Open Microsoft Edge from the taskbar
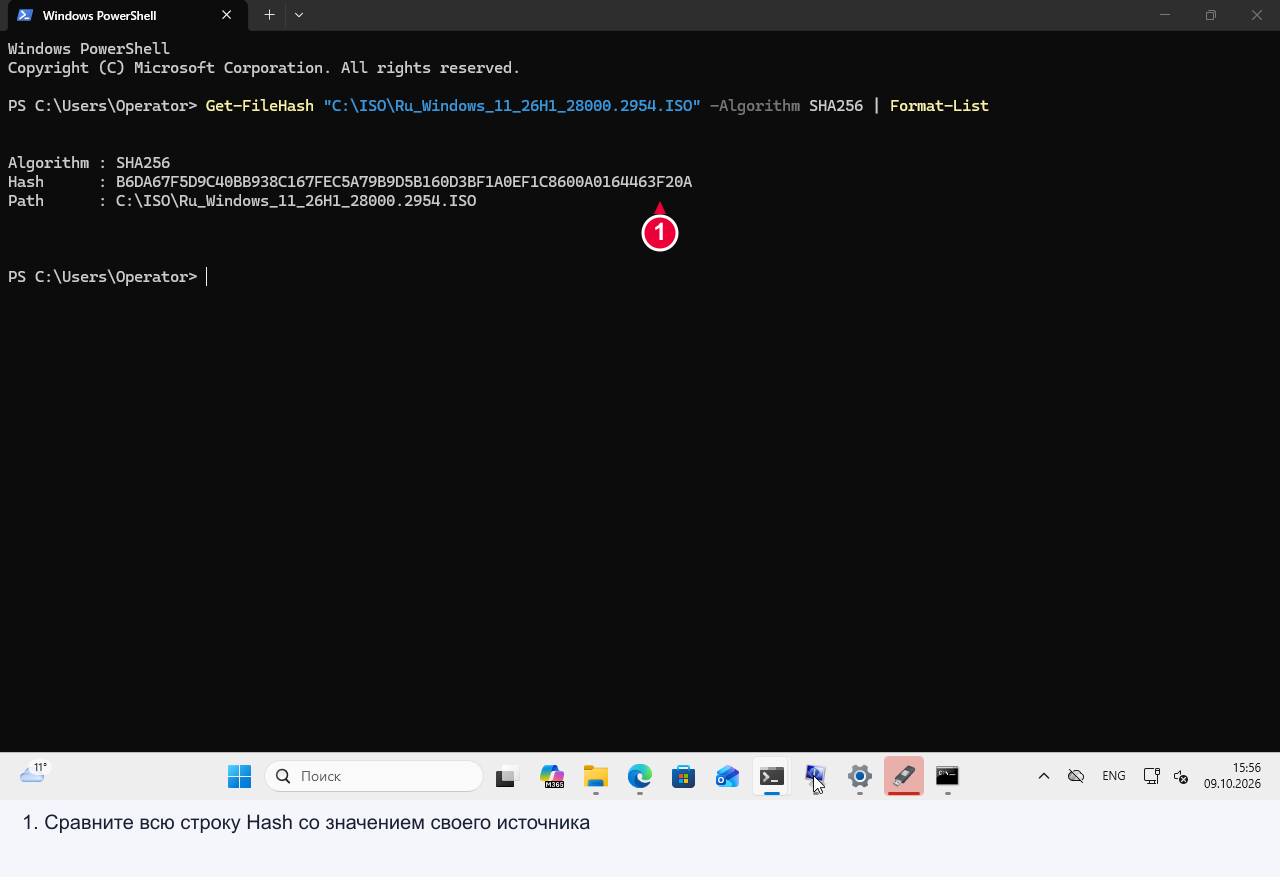Image resolution: width=1280 pixels, height=877 pixels. point(640,776)
